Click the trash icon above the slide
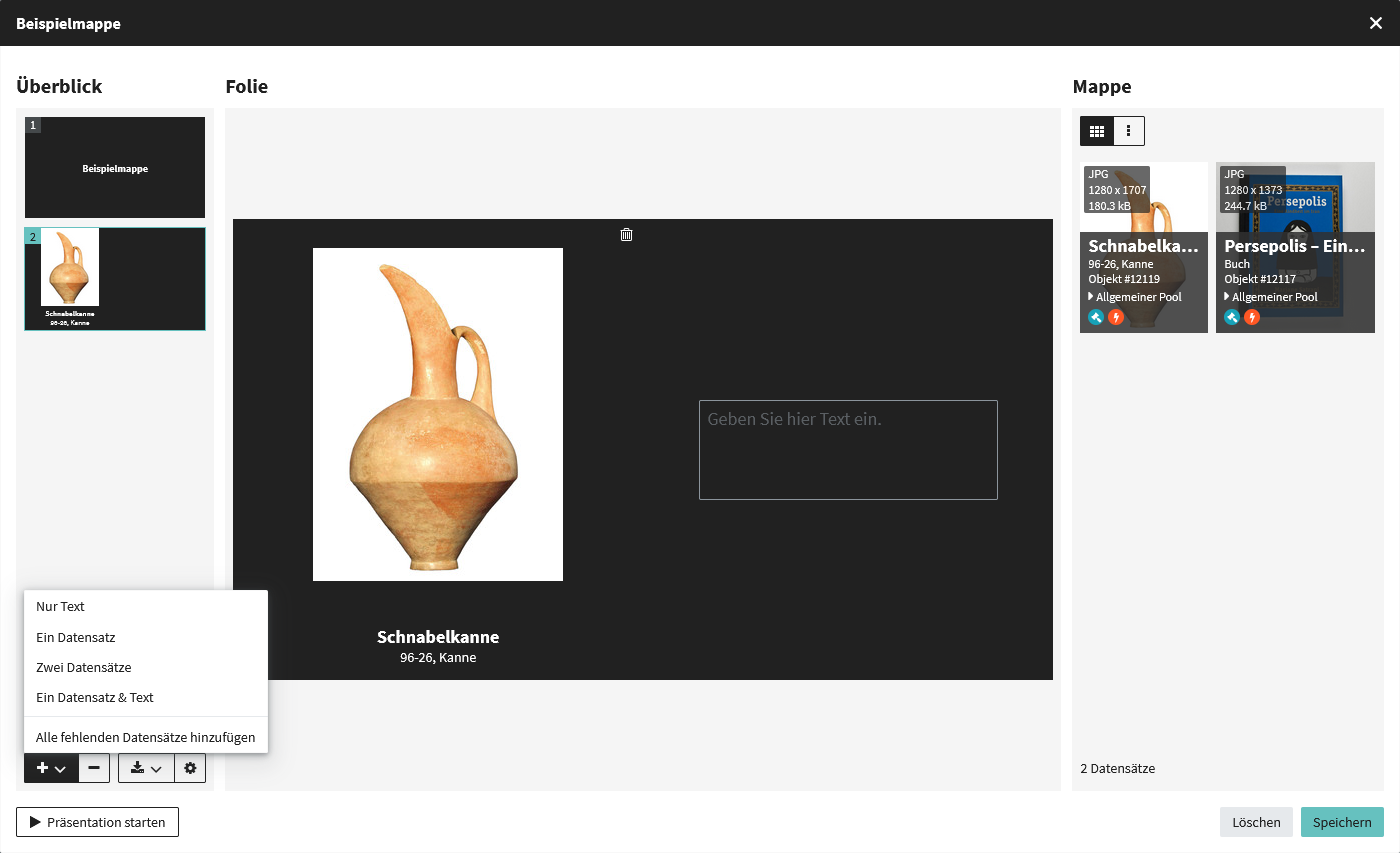Screen dimensions: 1400x853 tap(626, 235)
